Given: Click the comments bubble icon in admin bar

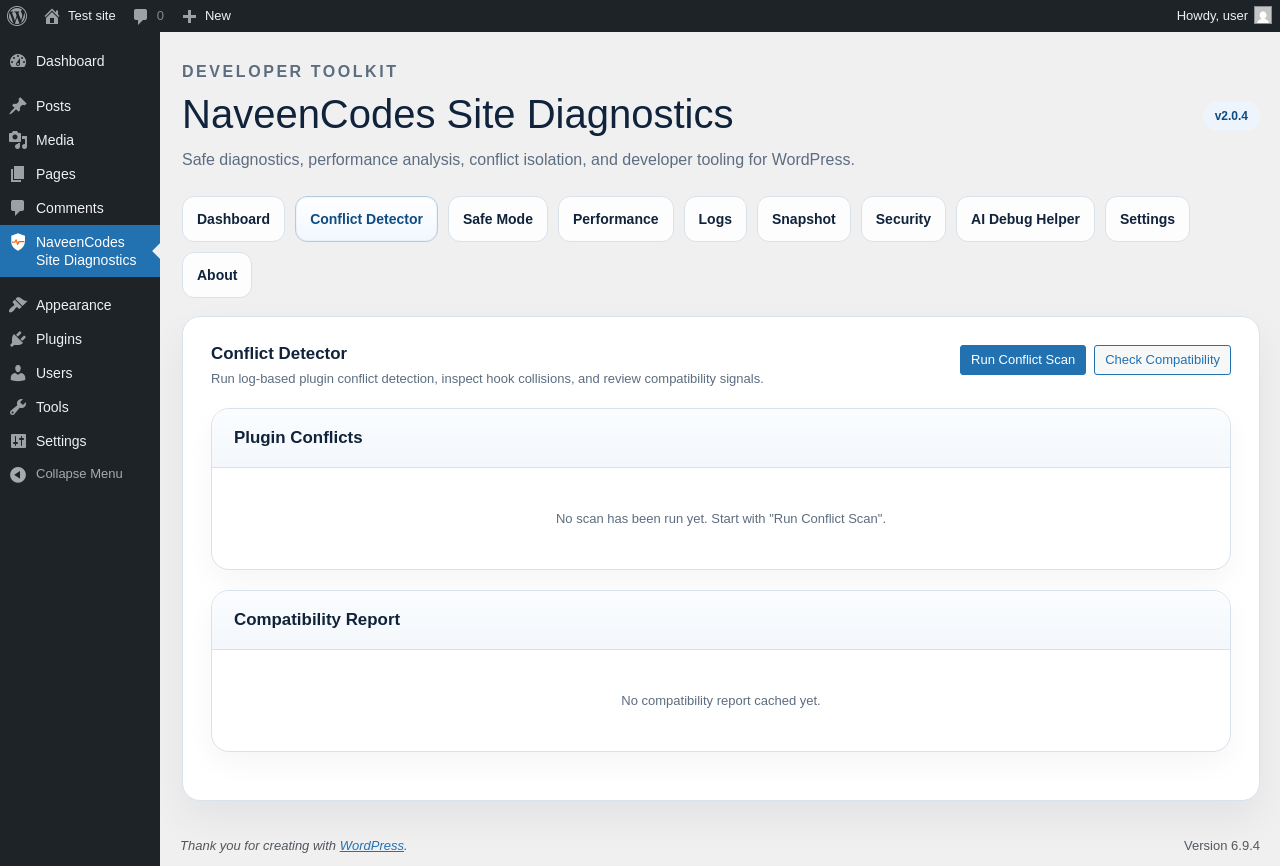Looking at the screenshot, I should [141, 16].
